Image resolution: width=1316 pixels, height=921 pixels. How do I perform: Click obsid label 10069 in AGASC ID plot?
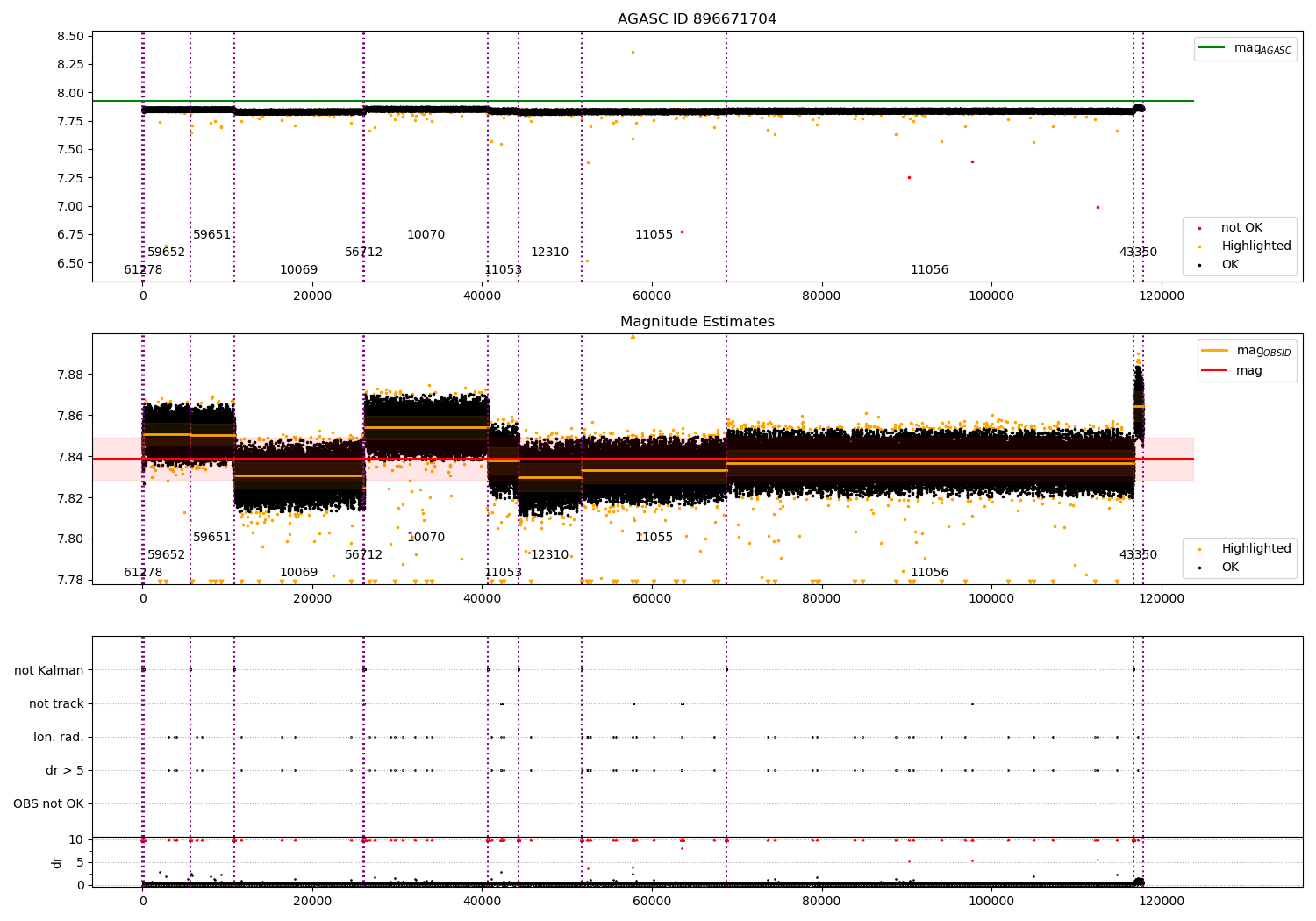(x=299, y=270)
